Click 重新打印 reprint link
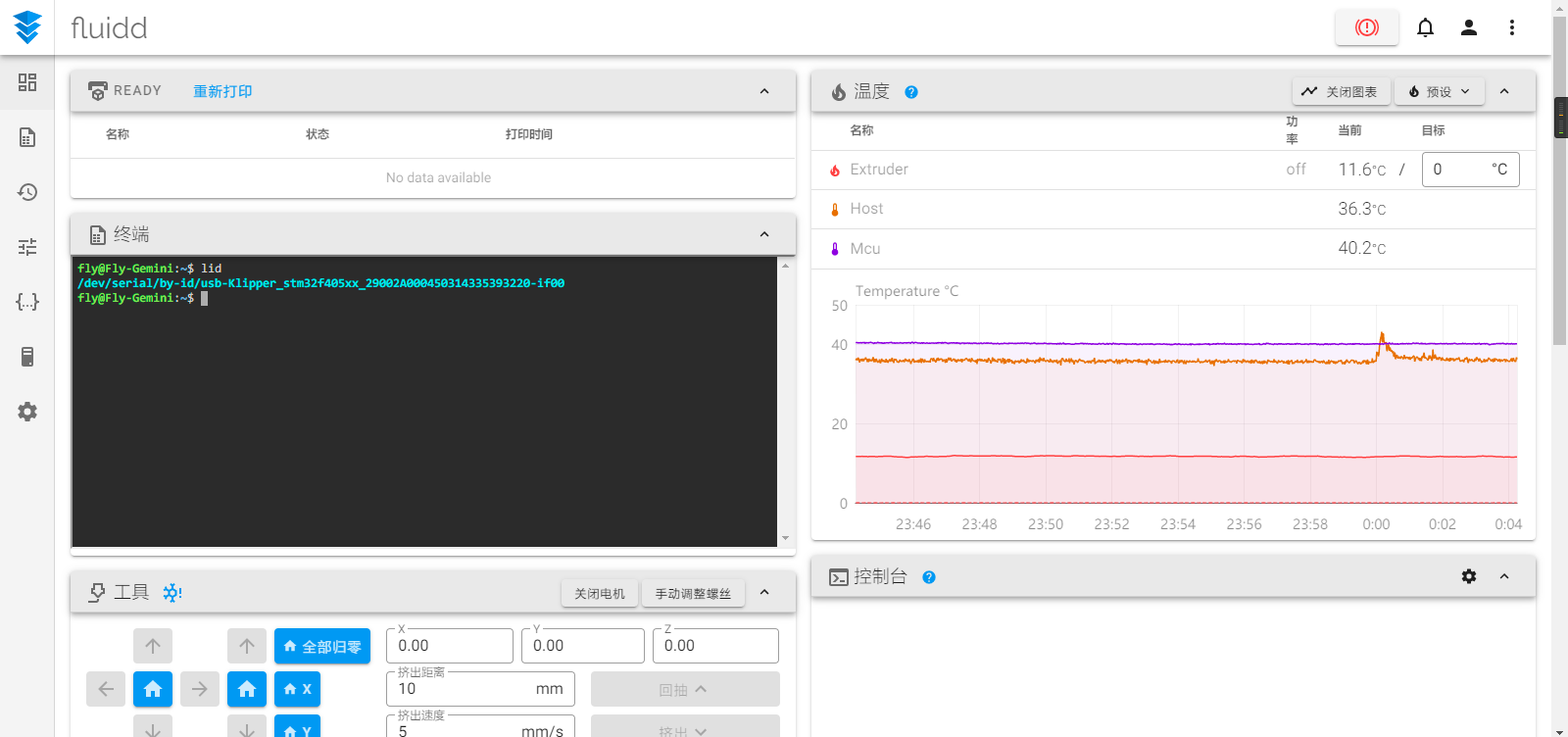This screenshot has height=737, width=1568. point(222,91)
